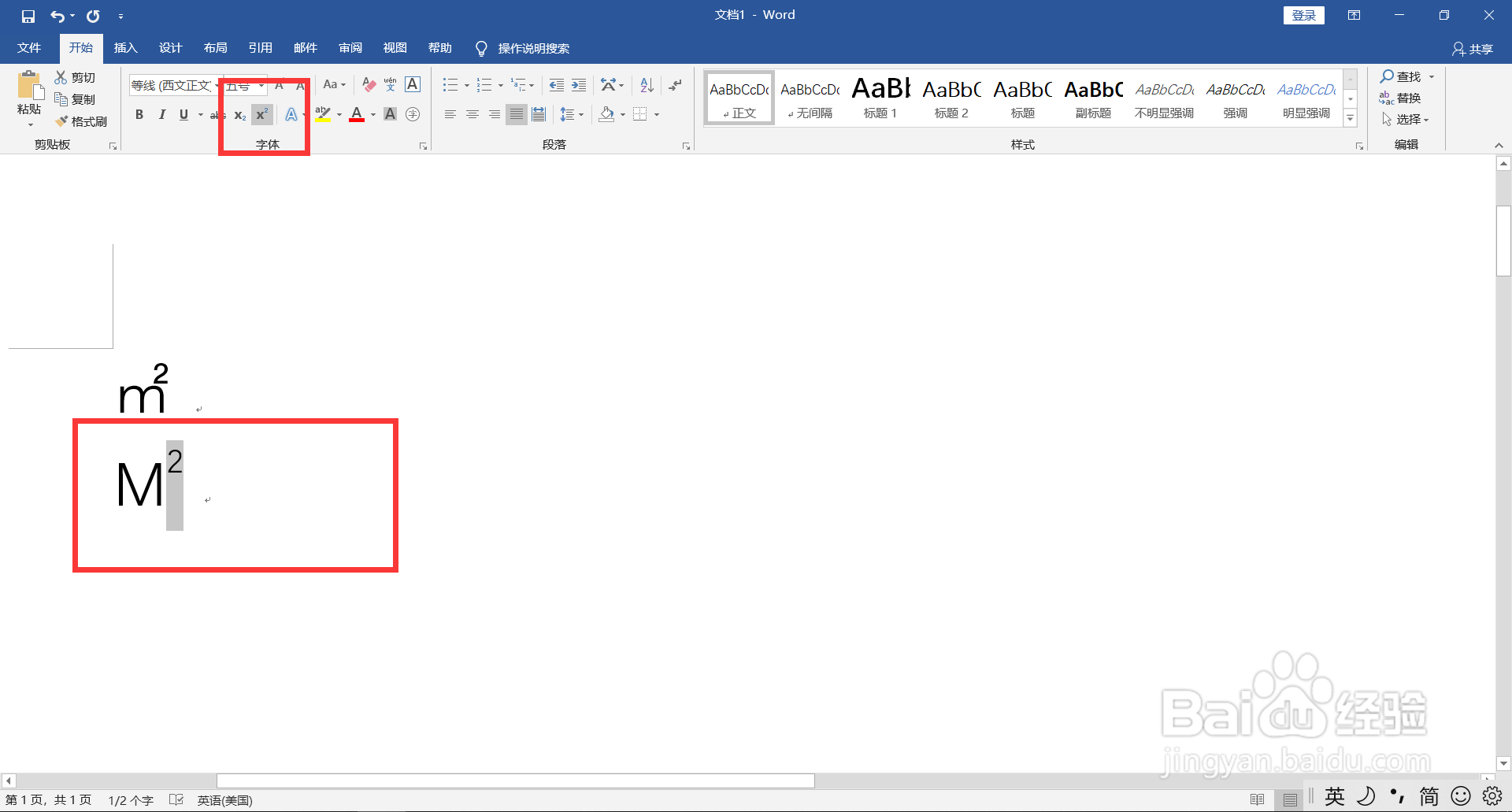The width and height of the screenshot is (1512, 812).
Task: Toggle show paragraph marks
Action: pyautogui.click(x=675, y=84)
